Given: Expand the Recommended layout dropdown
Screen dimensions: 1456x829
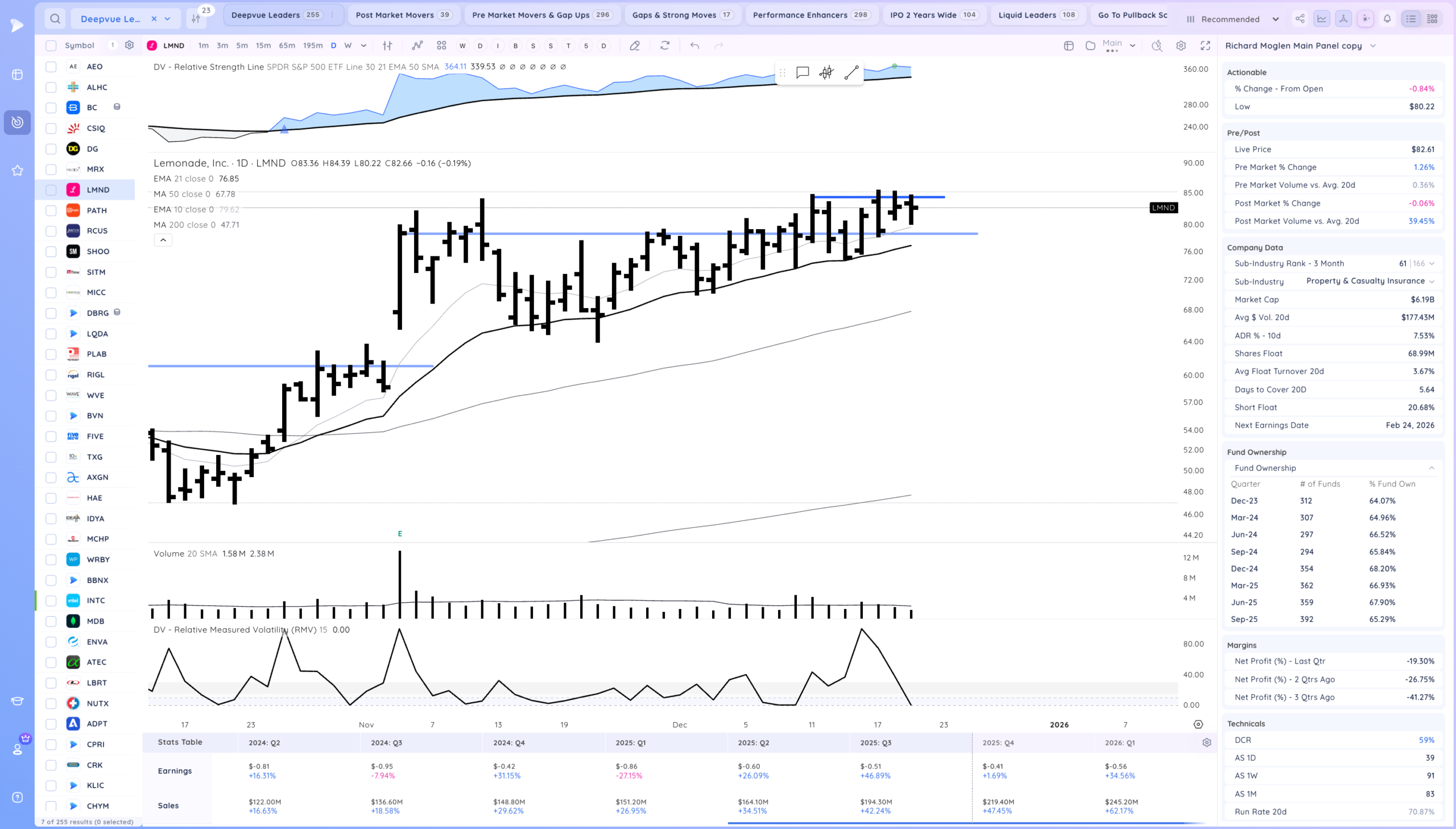Looking at the screenshot, I should (x=1276, y=19).
